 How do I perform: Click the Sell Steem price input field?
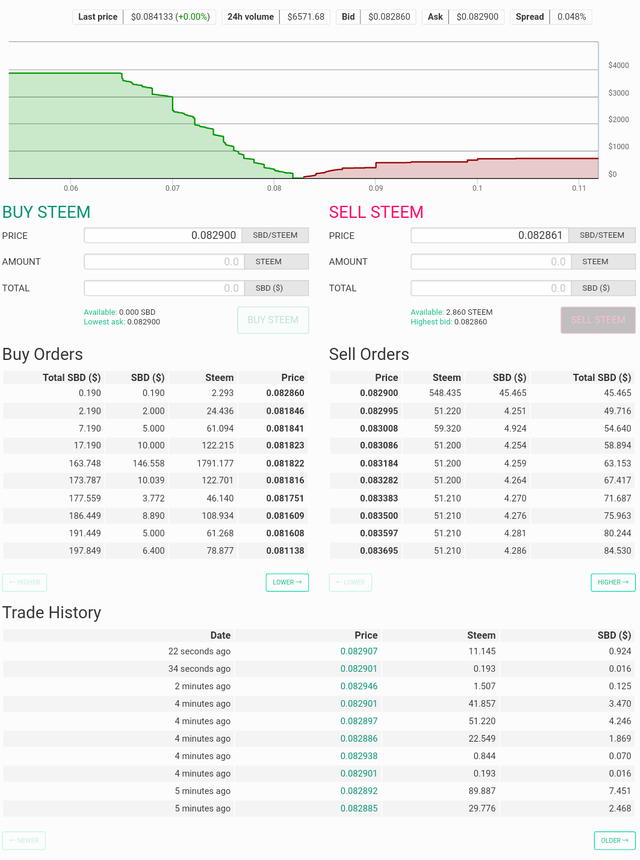pyautogui.click(x=490, y=235)
